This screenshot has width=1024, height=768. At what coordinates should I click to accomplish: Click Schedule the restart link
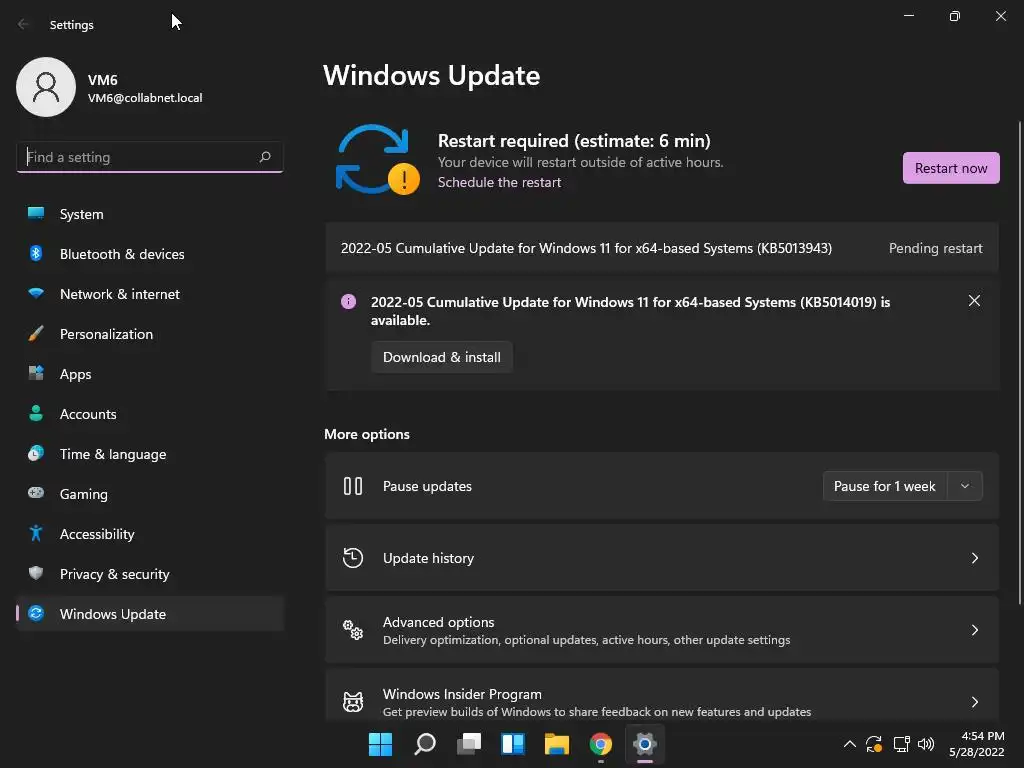click(499, 182)
